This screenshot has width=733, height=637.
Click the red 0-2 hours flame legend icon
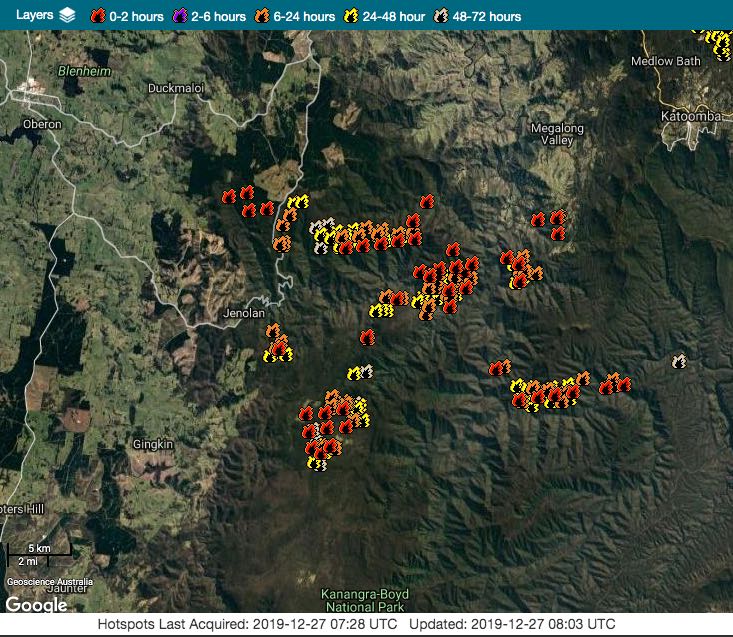[x=98, y=16]
